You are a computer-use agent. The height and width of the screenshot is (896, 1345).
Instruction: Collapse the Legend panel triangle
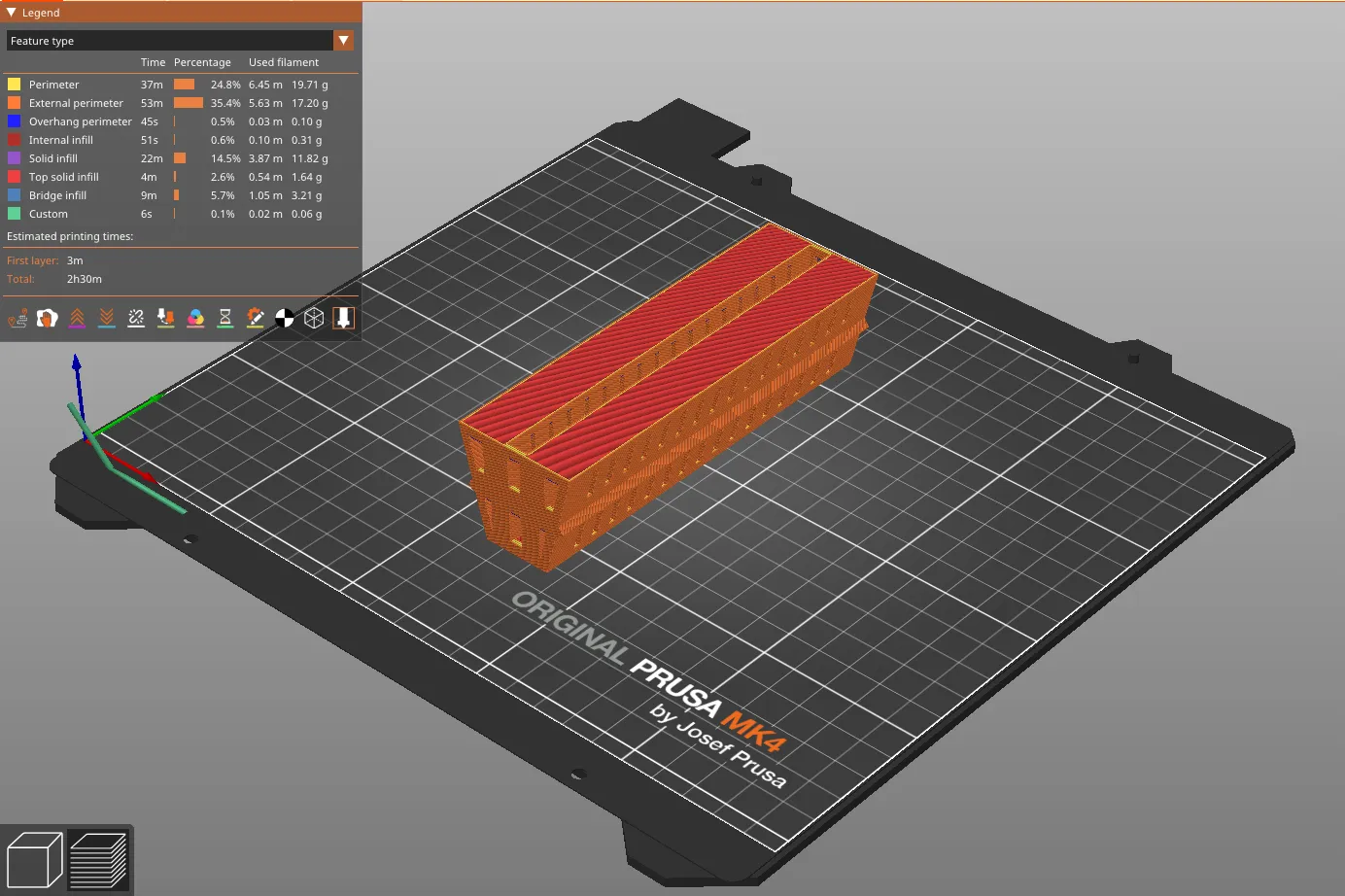pos(11,13)
